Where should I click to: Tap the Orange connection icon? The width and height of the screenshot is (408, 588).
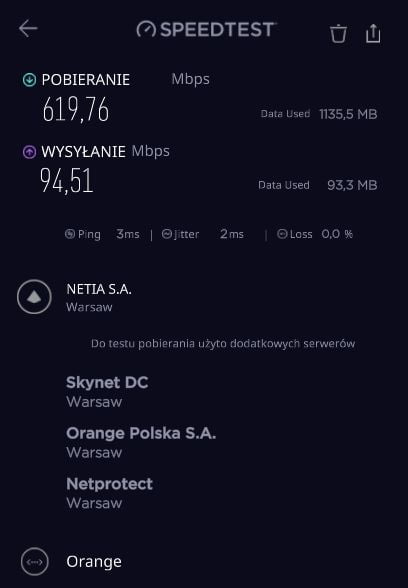pos(34,561)
